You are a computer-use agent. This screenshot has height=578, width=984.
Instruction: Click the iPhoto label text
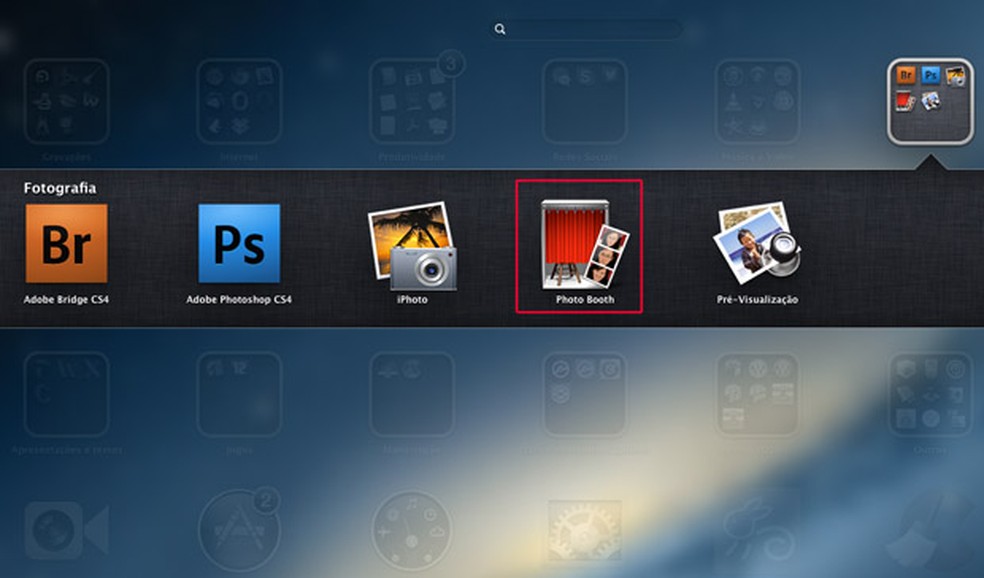click(x=412, y=299)
